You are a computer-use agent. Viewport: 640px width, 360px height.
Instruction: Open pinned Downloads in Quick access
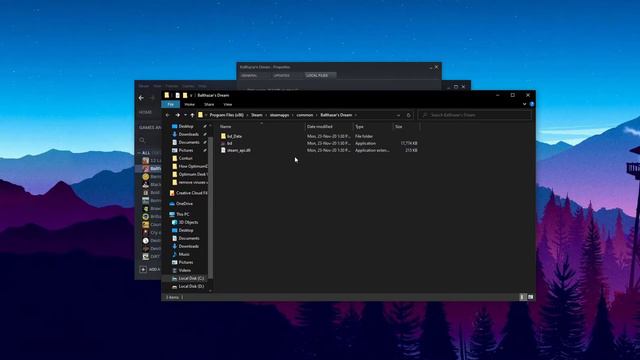click(189, 134)
